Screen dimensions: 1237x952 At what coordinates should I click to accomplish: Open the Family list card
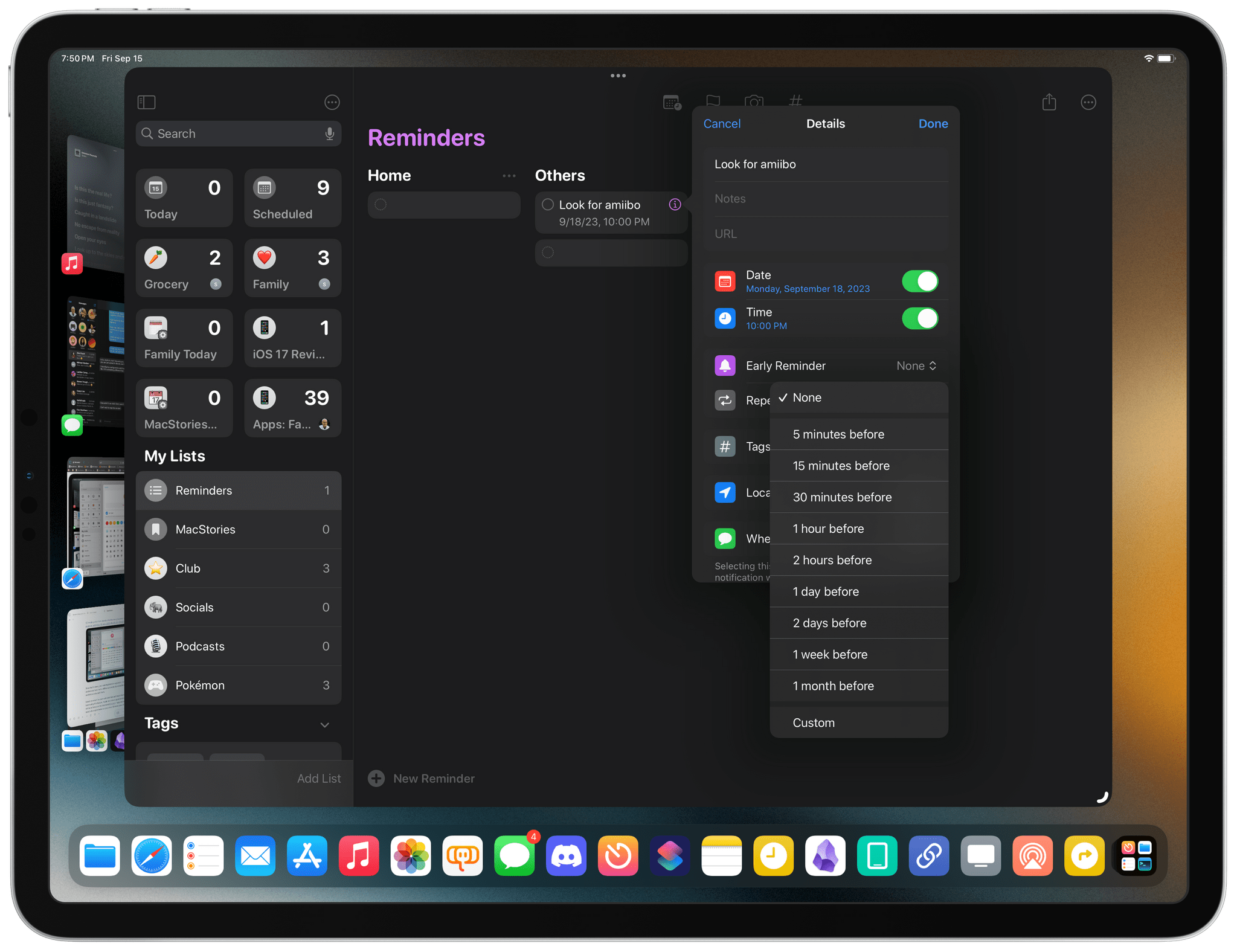(x=292, y=268)
